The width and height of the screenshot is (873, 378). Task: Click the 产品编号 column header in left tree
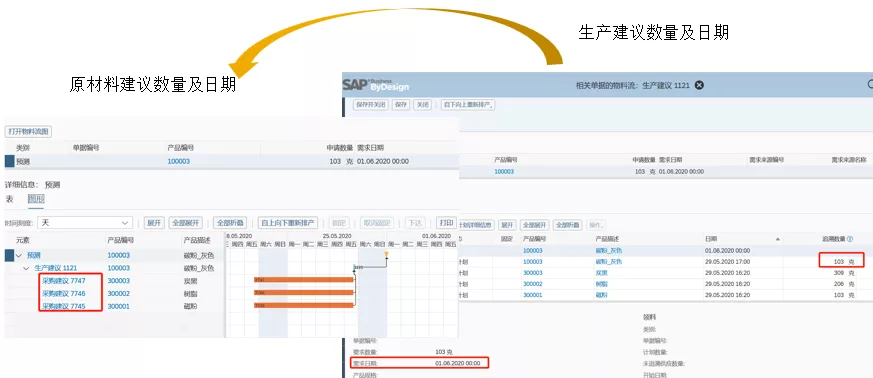pos(121,240)
